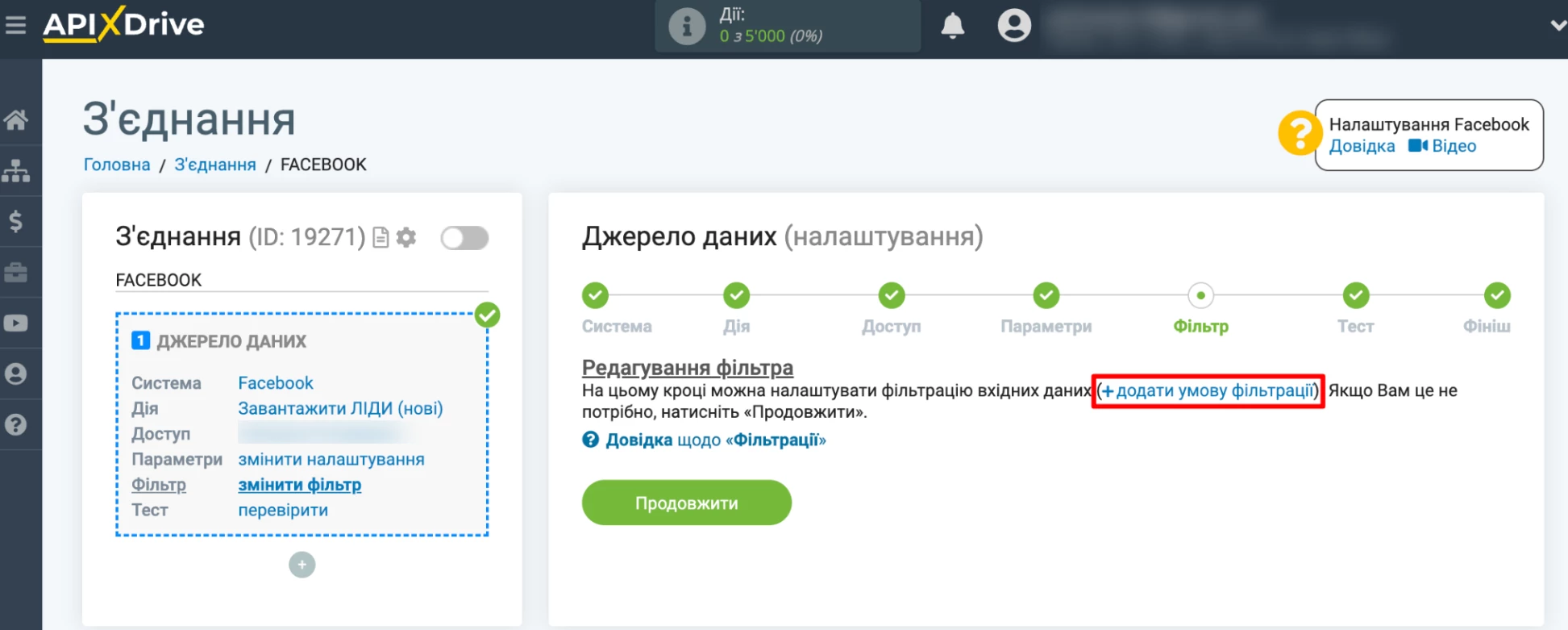1568x630 pixels.
Task: Click додати умову фільтрації link
Action: coord(1208,390)
